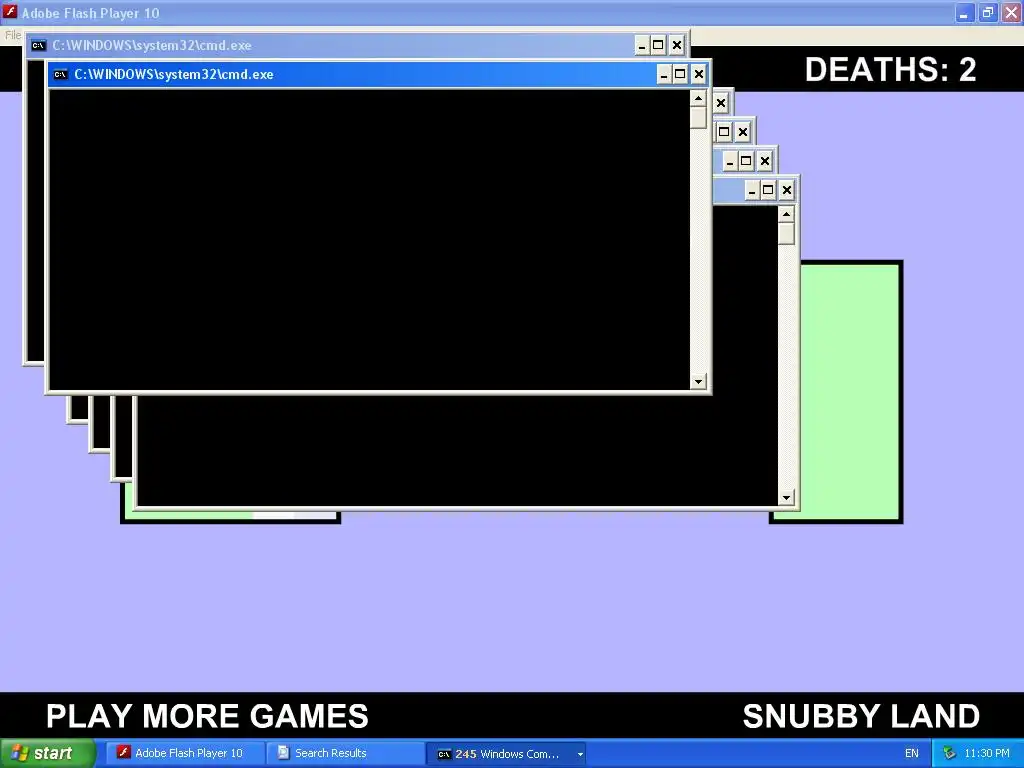The width and height of the screenshot is (1024, 768).
Task: Open the File menu of Adobe Flash Player
Action: (12, 35)
